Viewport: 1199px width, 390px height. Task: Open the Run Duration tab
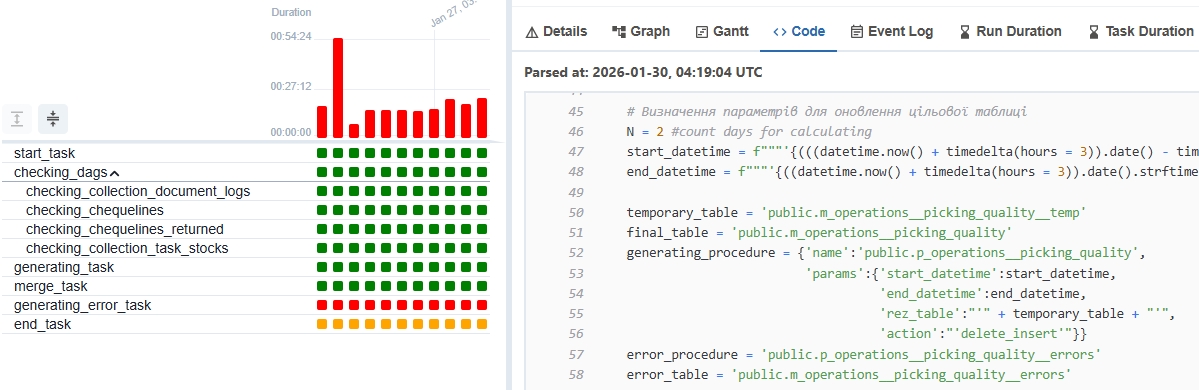1009,31
